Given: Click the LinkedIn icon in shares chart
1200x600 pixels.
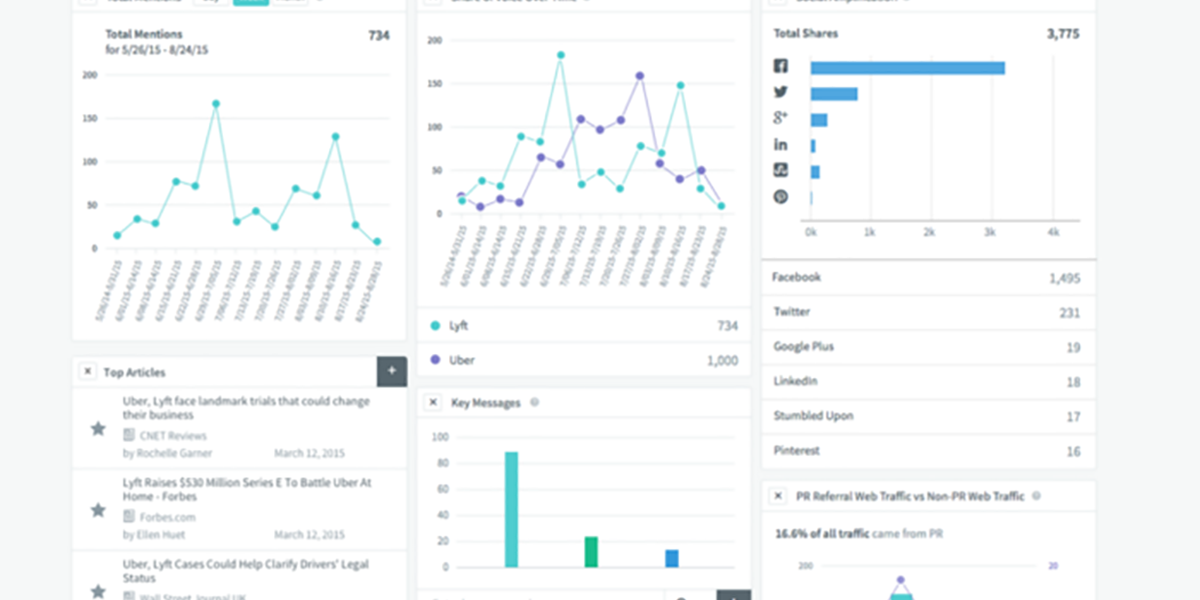Looking at the screenshot, I should (x=781, y=145).
